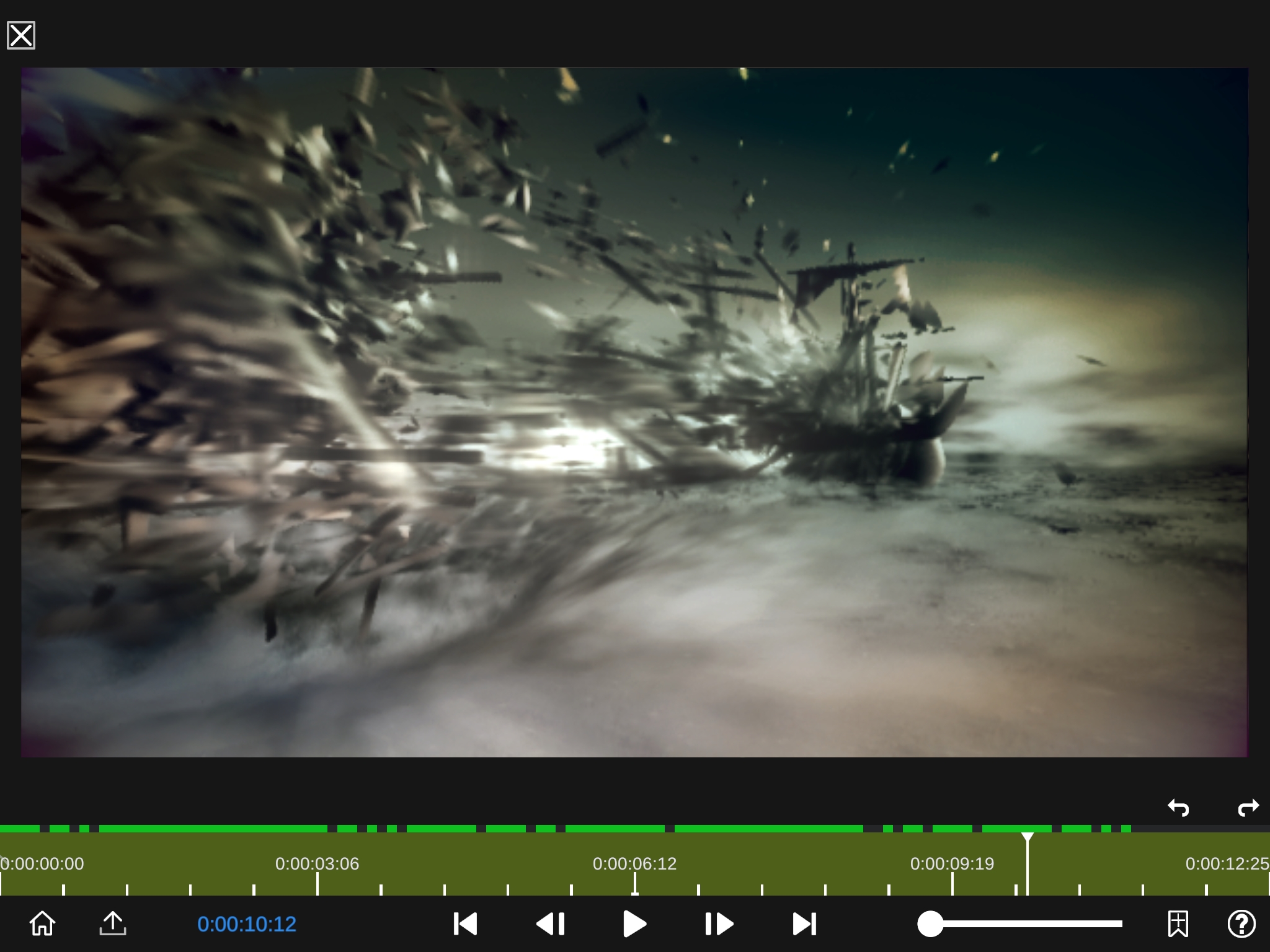Undo the last action
1270x952 pixels.
[1178, 808]
